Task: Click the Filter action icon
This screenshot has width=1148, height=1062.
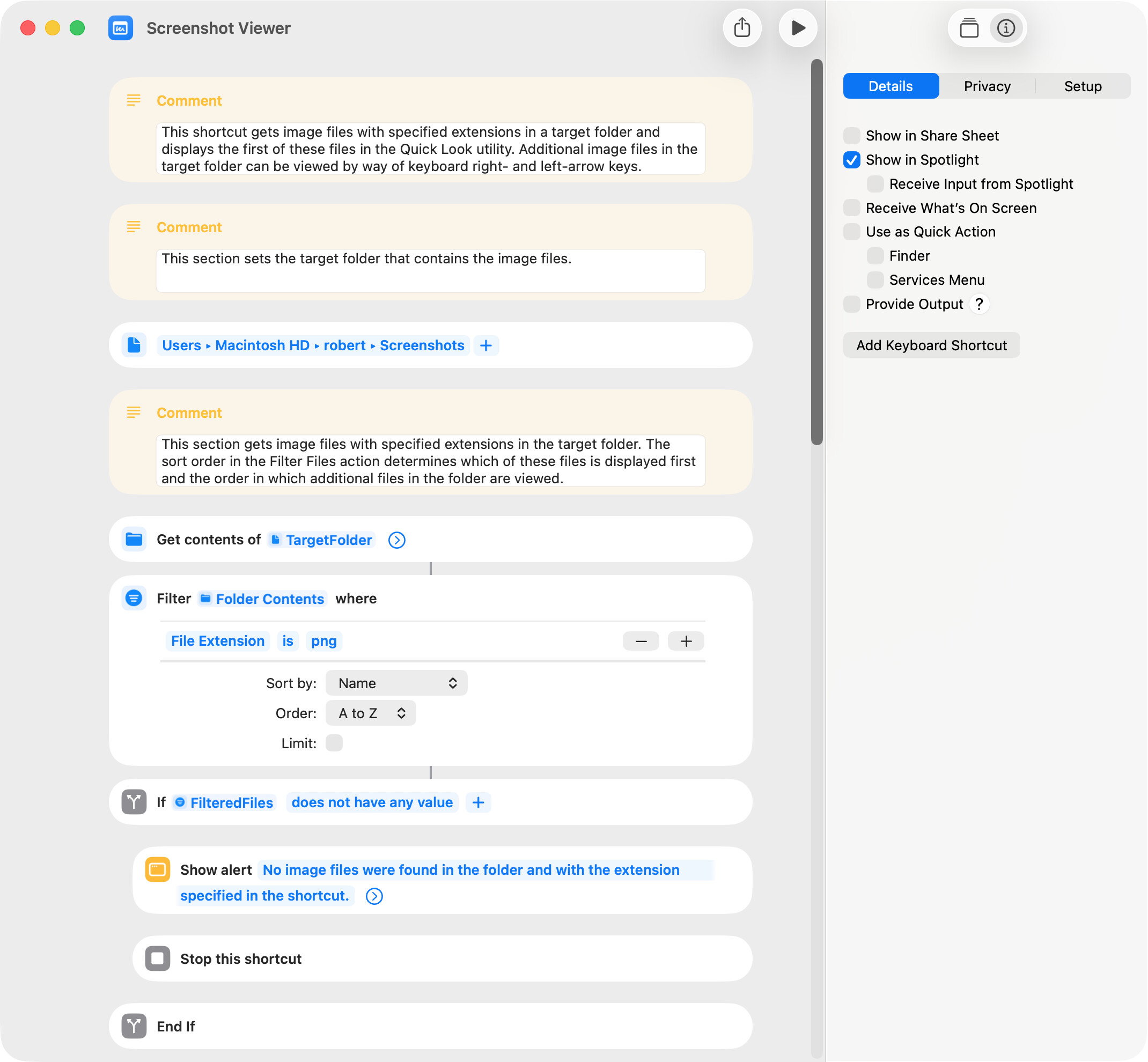Action: click(134, 598)
